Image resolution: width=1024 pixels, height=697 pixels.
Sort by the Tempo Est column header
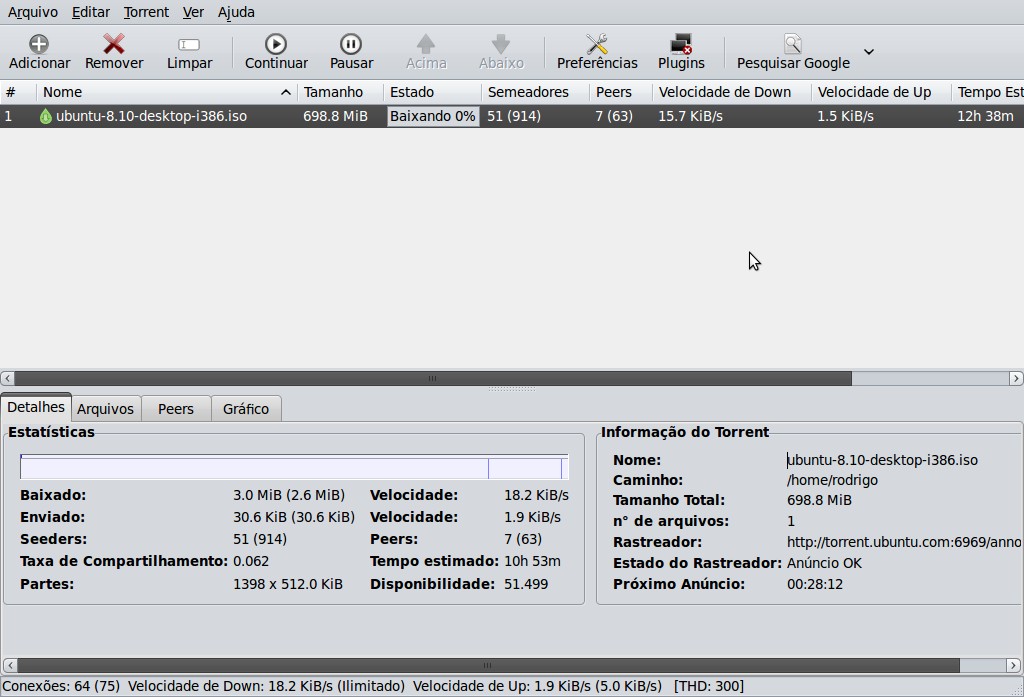click(987, 92)
